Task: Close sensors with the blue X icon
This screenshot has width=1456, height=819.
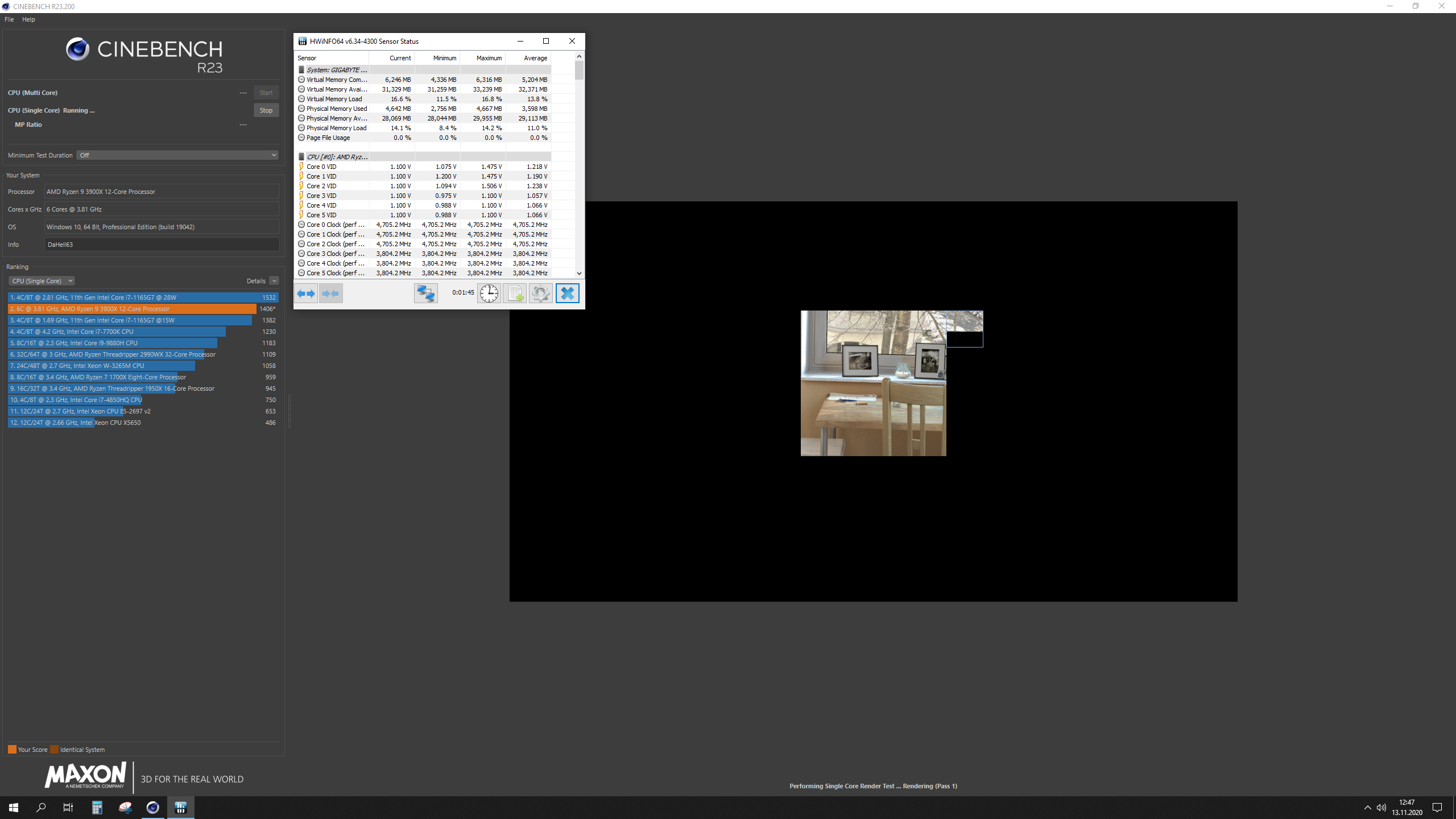Action: coord(568,293)
